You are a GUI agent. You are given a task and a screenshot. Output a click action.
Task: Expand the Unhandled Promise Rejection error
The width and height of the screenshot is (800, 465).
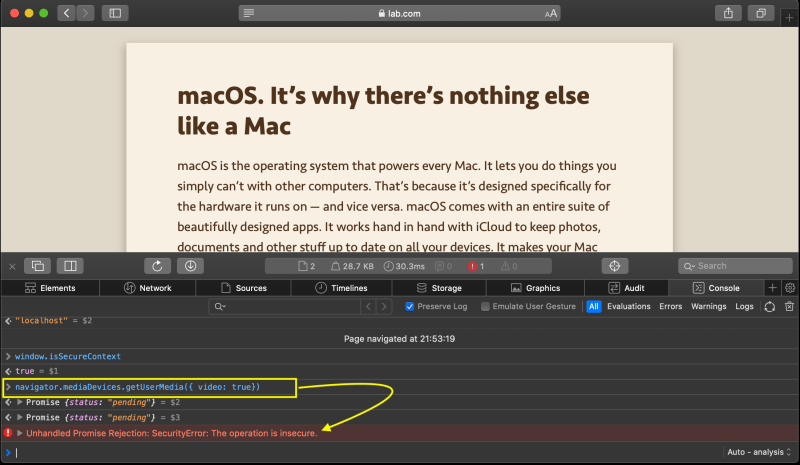[20, 433]
